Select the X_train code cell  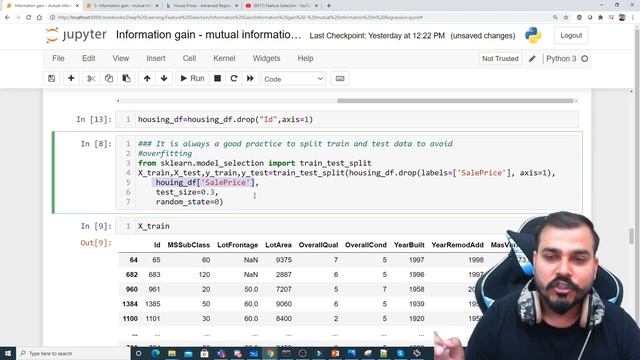tap(347, 226)
